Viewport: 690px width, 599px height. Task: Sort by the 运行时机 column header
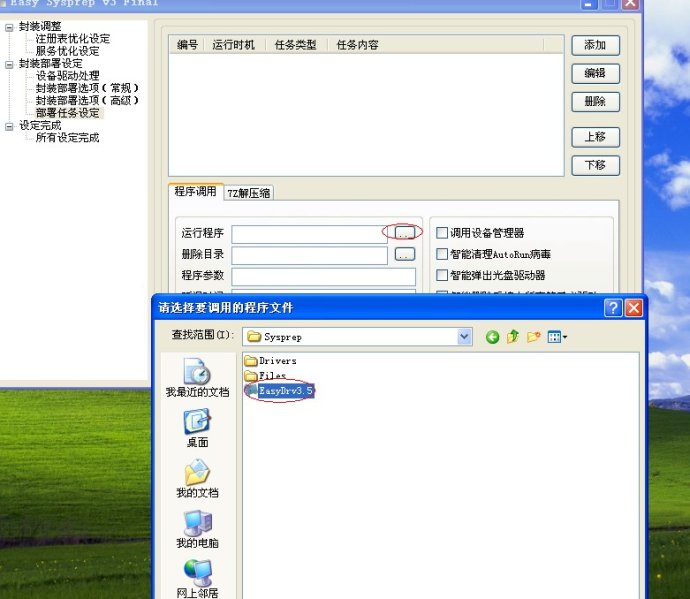[234, 45]
